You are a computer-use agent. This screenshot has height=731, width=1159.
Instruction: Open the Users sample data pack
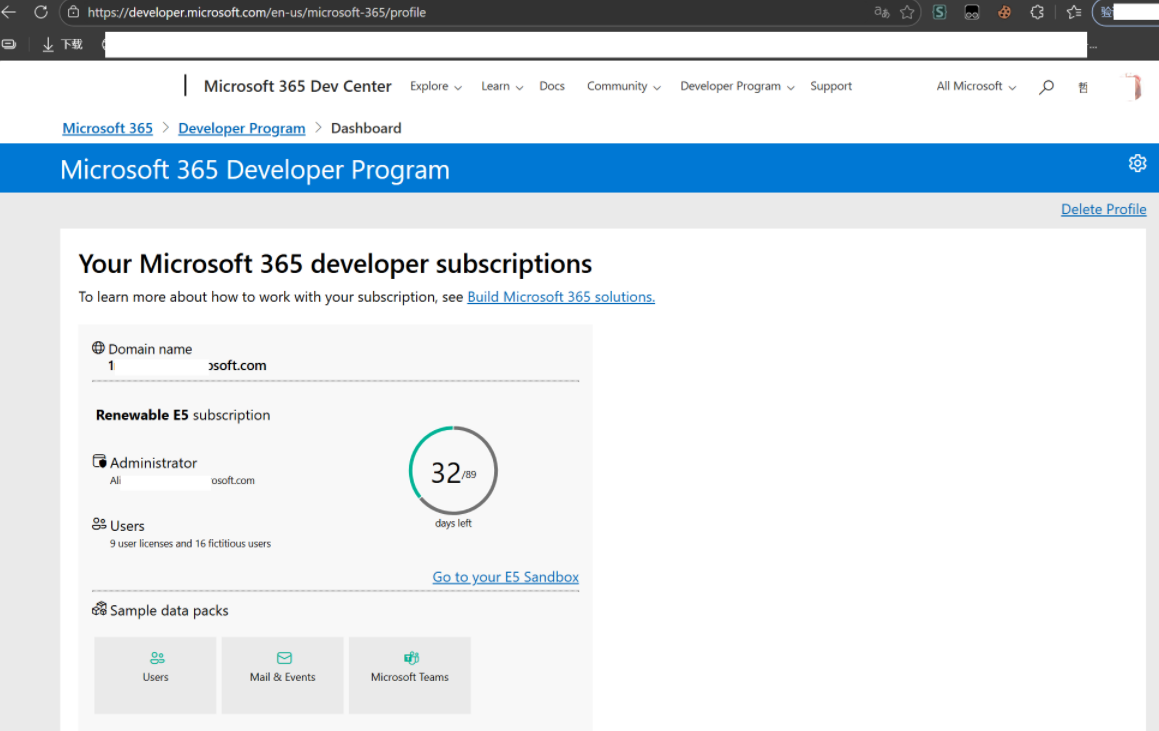coord(155,675)
